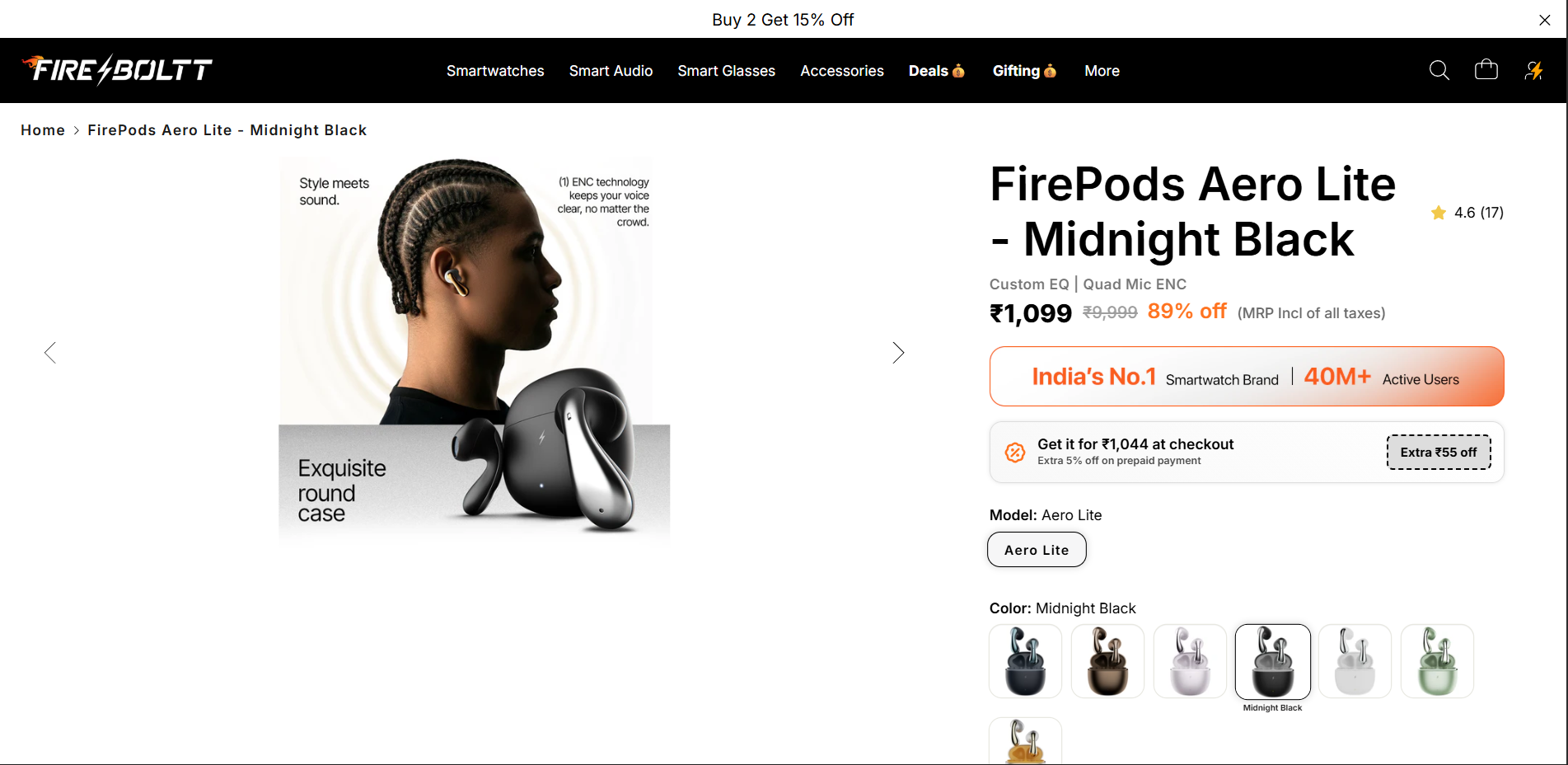Dismiss the Buy 2 Get 15% Off banner

pos(1545,20)
